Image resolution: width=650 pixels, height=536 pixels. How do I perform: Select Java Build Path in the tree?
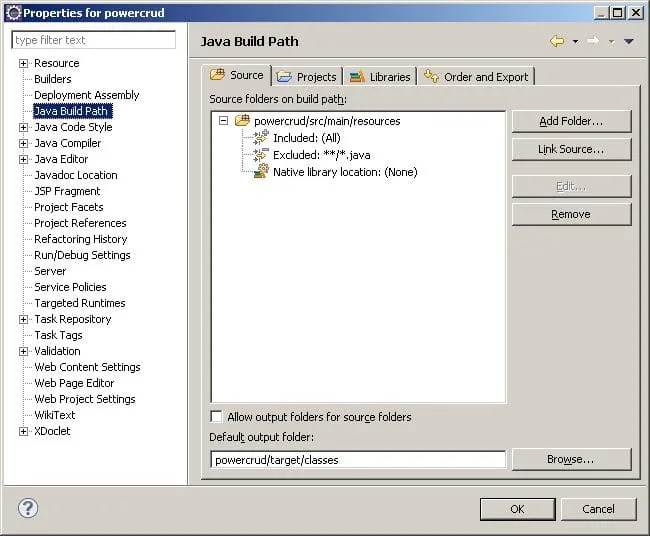73,111
